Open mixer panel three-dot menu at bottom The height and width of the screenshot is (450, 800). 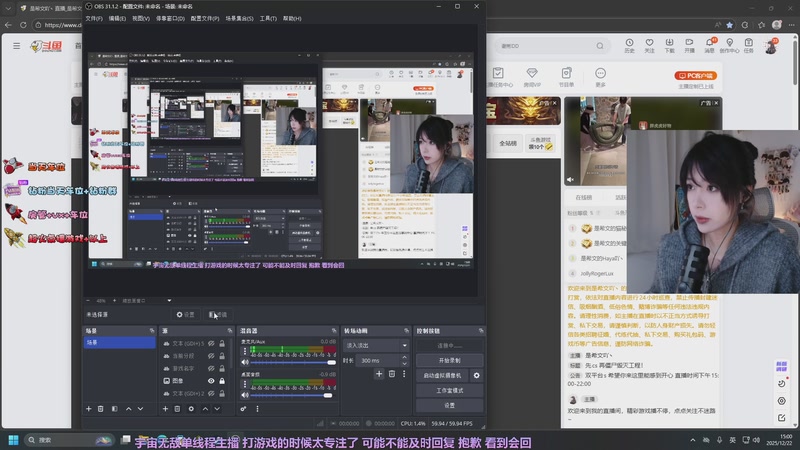(257, 409)
